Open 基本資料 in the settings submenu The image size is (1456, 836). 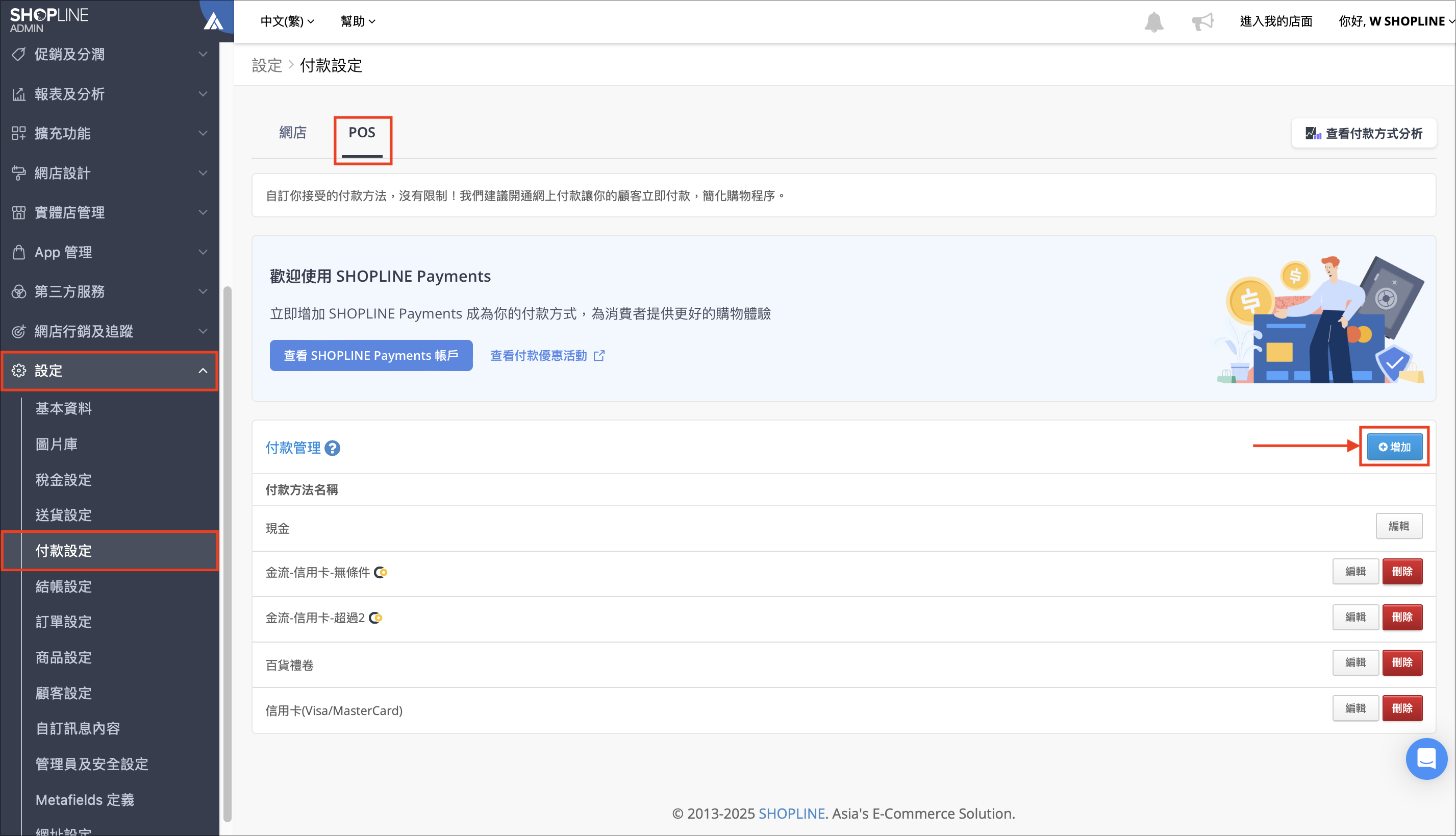(x=63, y=408)
